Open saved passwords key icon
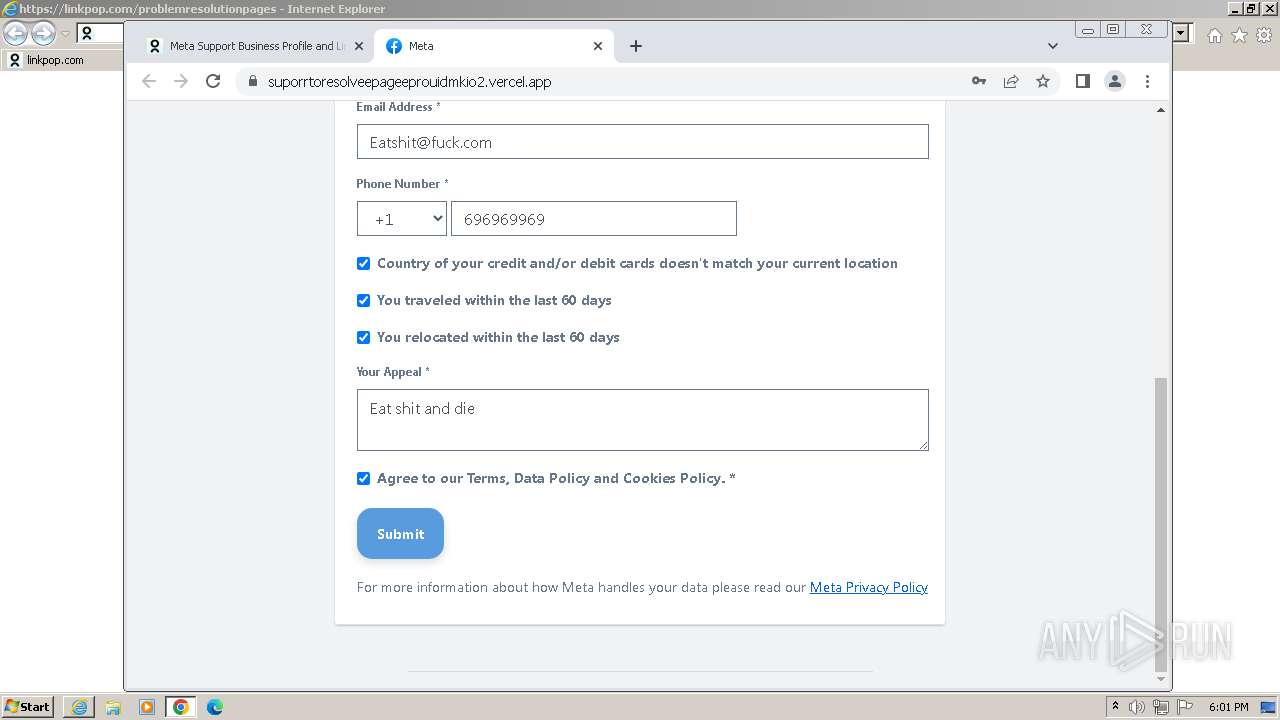The width and height of the screenshot is (1280, 720). pos(979,82)
